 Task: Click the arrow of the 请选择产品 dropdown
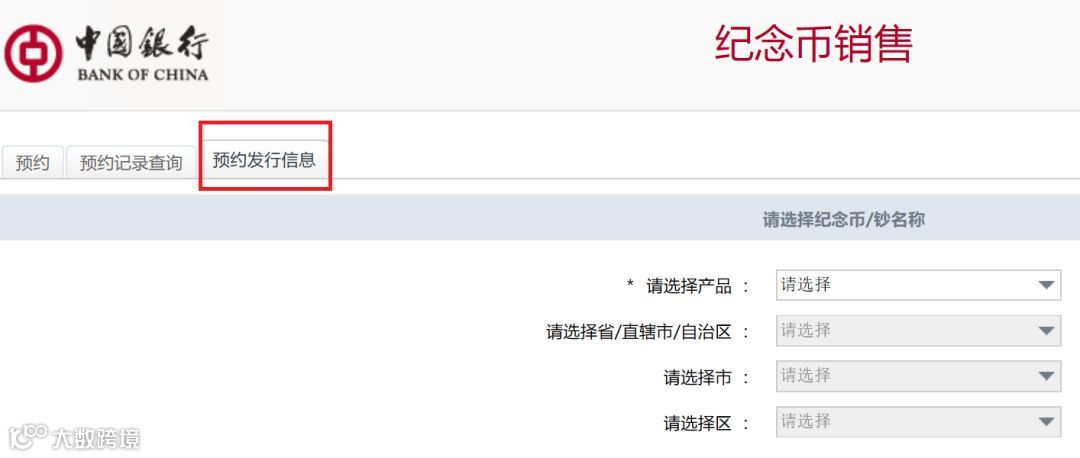(1046, 285)
